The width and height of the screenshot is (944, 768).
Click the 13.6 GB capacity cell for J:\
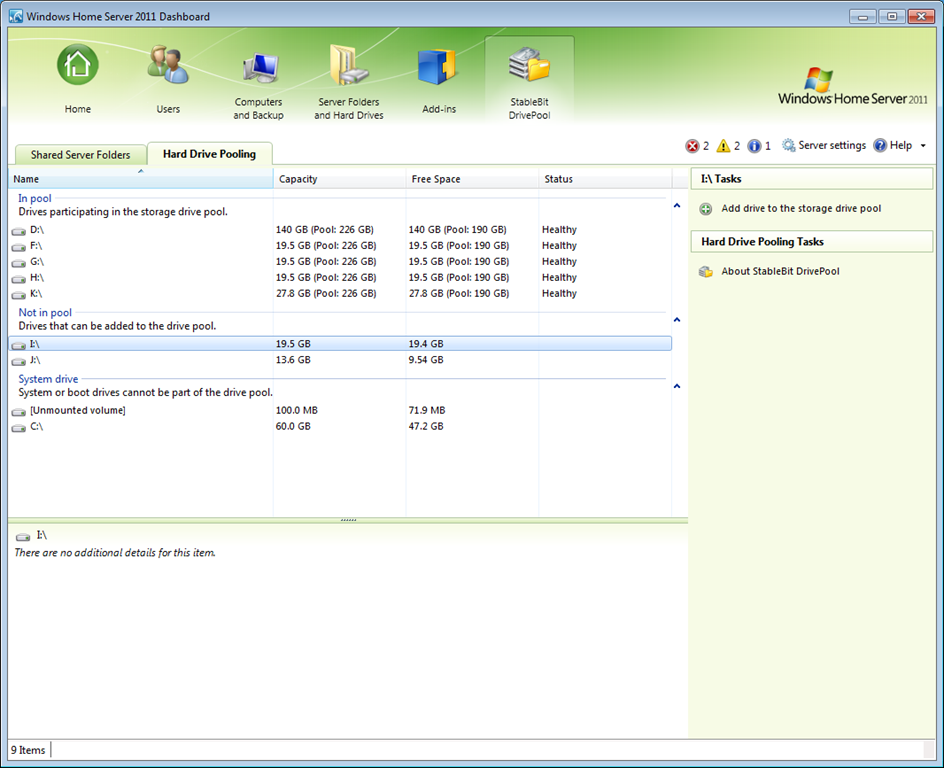pyautogui.click(x=293, y=360)
